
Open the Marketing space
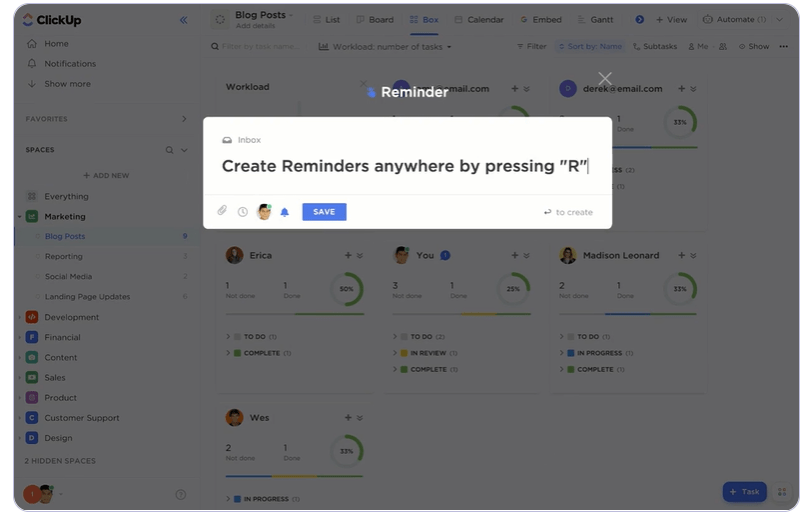pyautogui.click(x=65, y=216)
